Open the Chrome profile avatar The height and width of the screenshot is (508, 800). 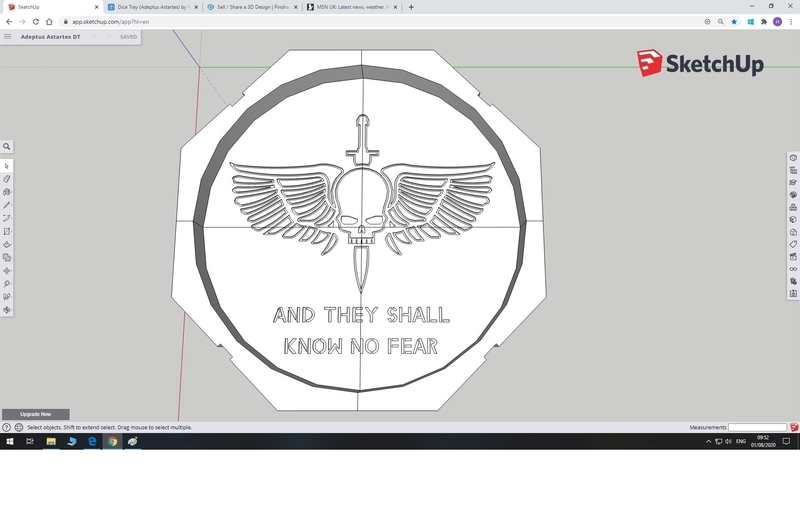click(x=778, y=21)
